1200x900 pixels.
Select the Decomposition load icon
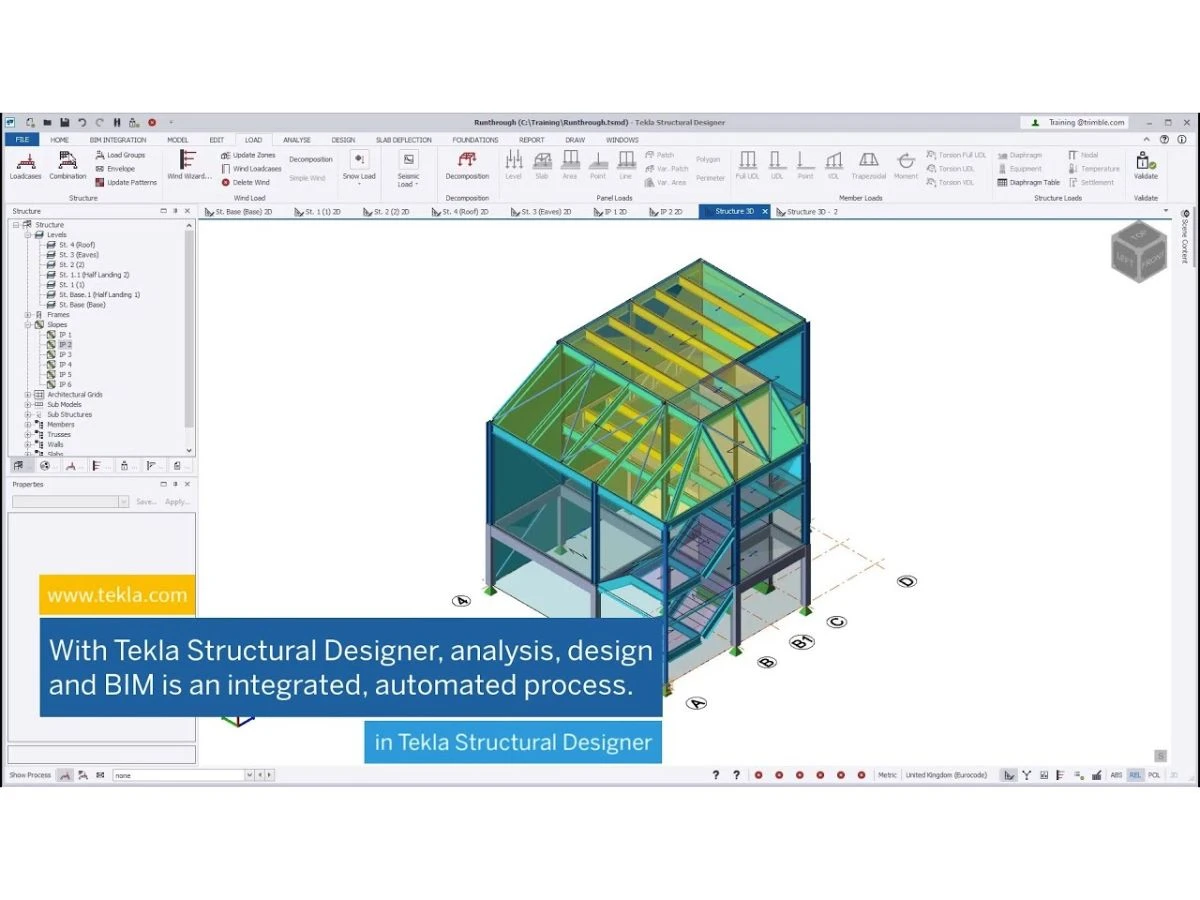(467, 164)
